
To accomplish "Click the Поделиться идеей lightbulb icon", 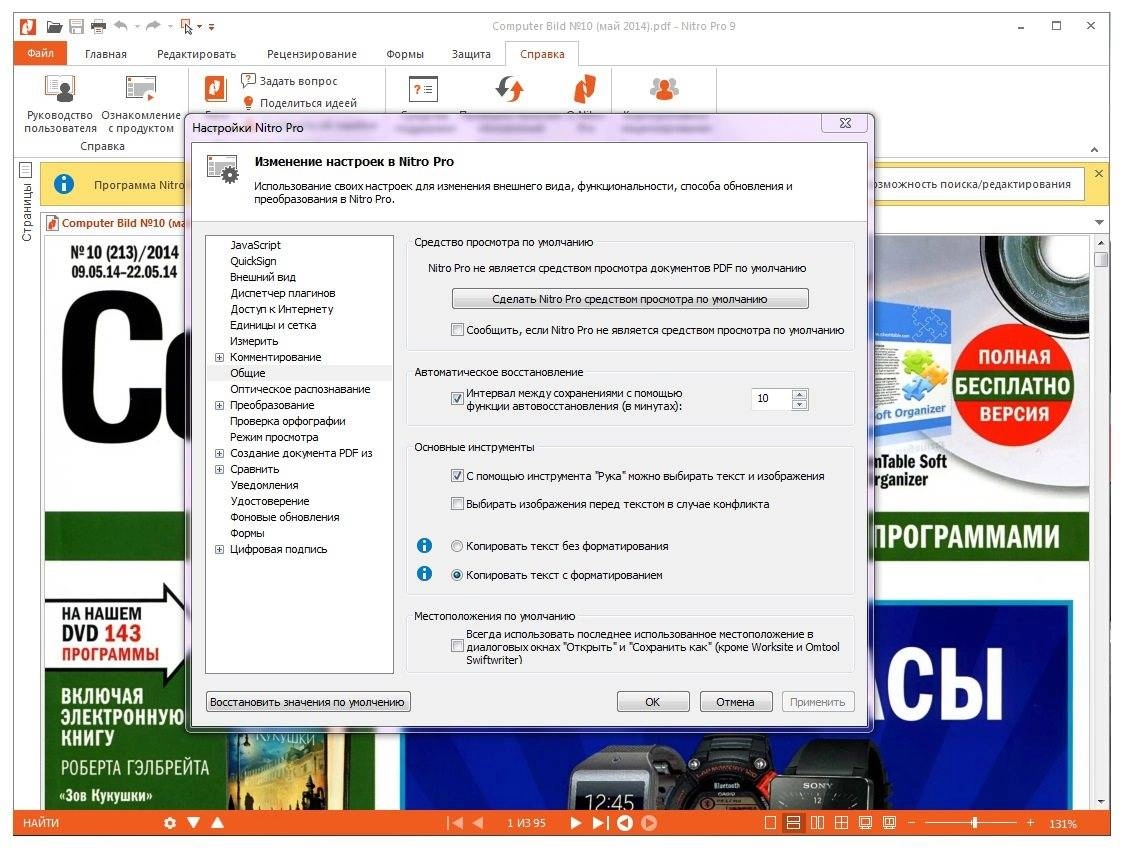I will [x=248, y=103].
